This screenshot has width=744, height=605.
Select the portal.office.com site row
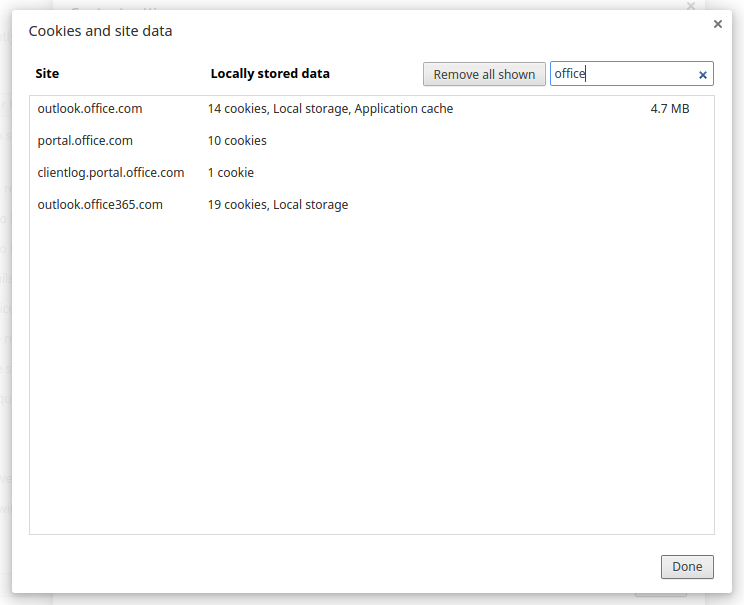372,140
